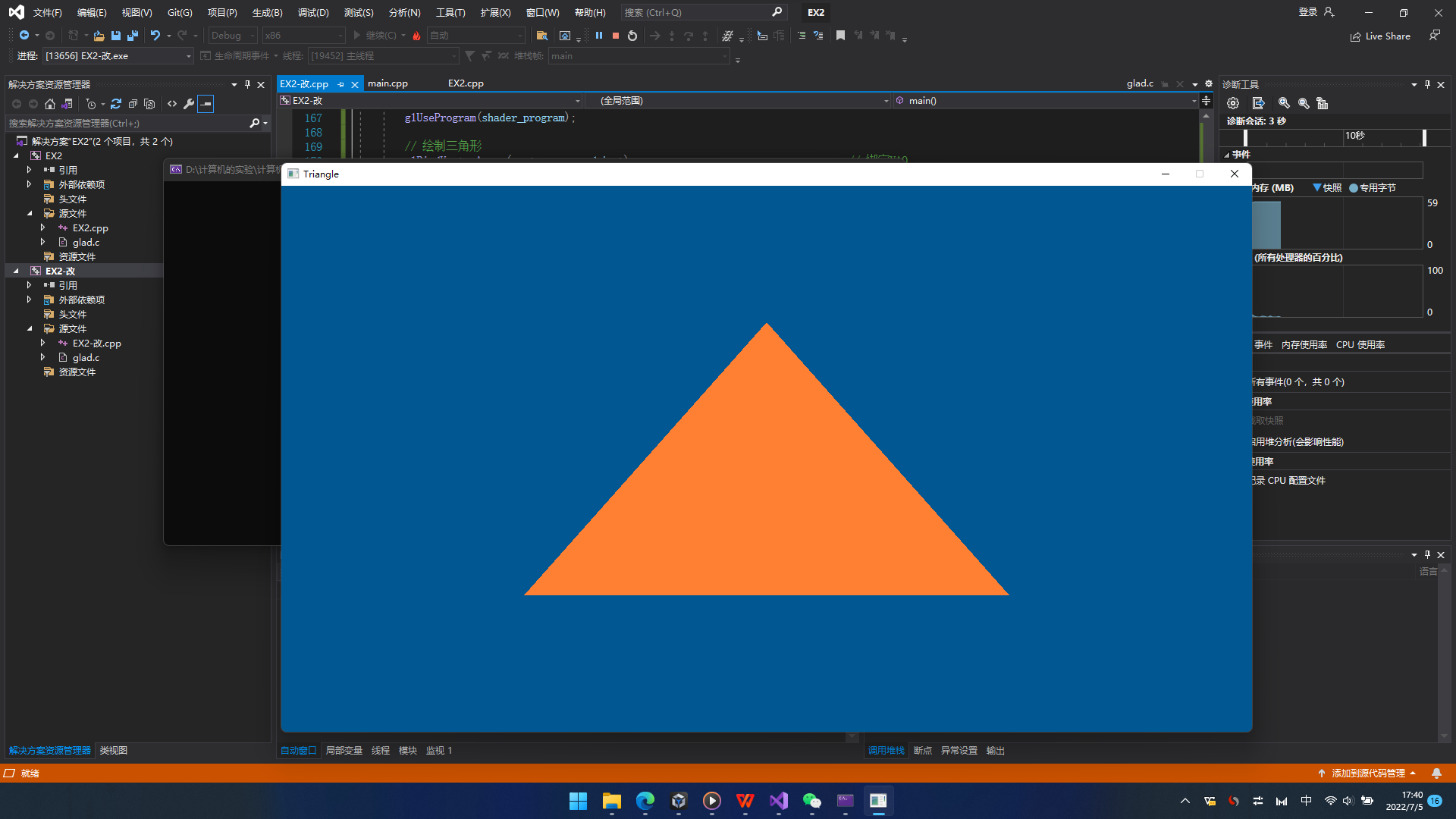1456x819 pixels.
Task: Open the process dropdown showing EX2-改.exe
Action: point(188,56)
